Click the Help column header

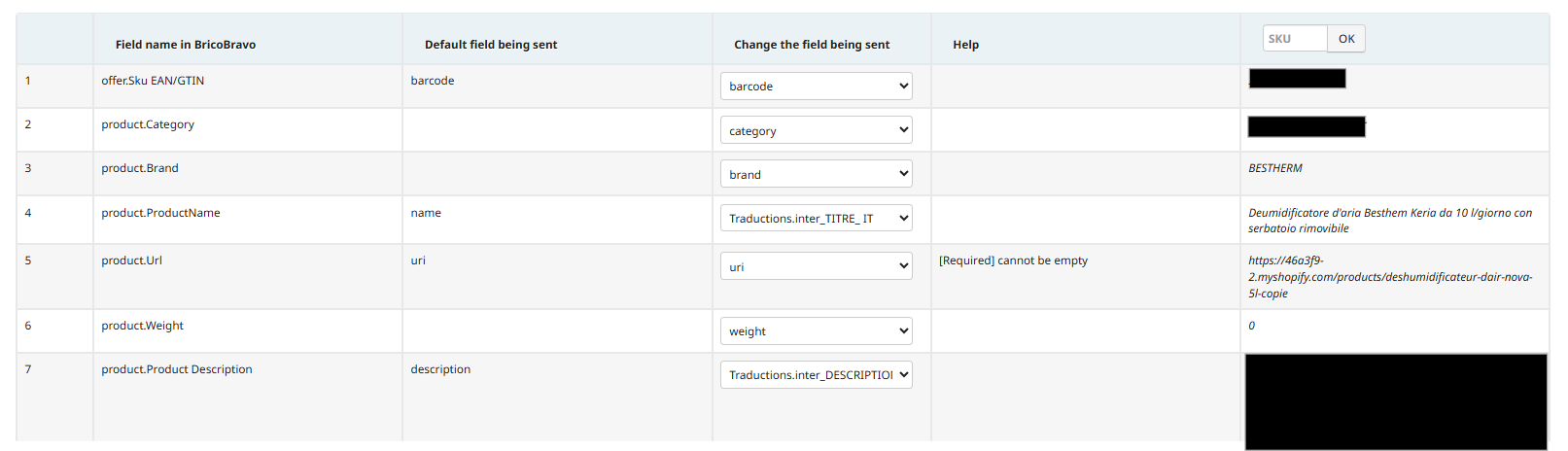[x=965, y=45]
